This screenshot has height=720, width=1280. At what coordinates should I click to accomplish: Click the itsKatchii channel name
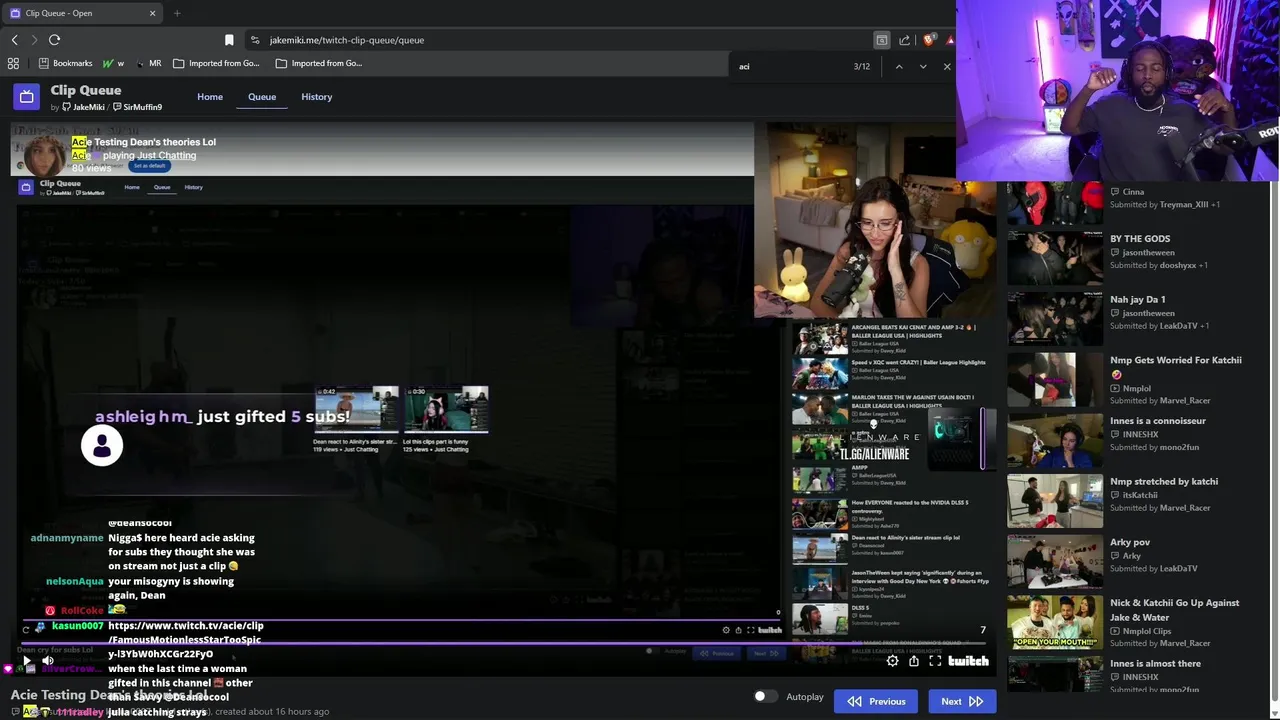coord(1139,495)
